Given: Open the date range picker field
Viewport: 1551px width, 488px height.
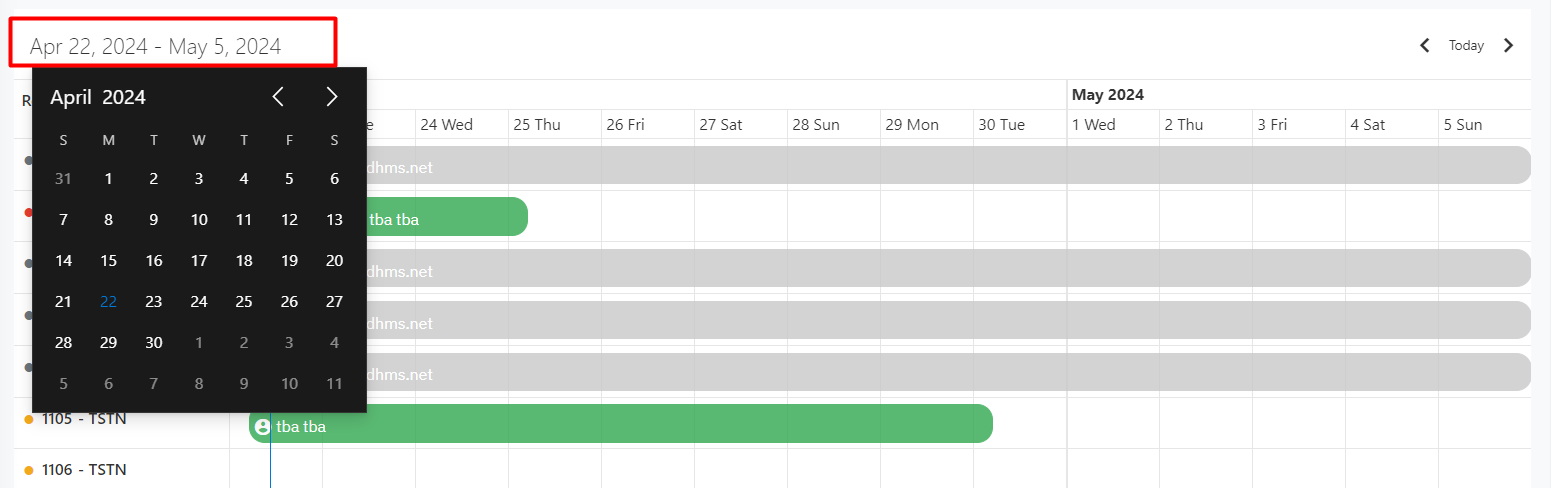Looking at the screenshot, I should (173, 46).
